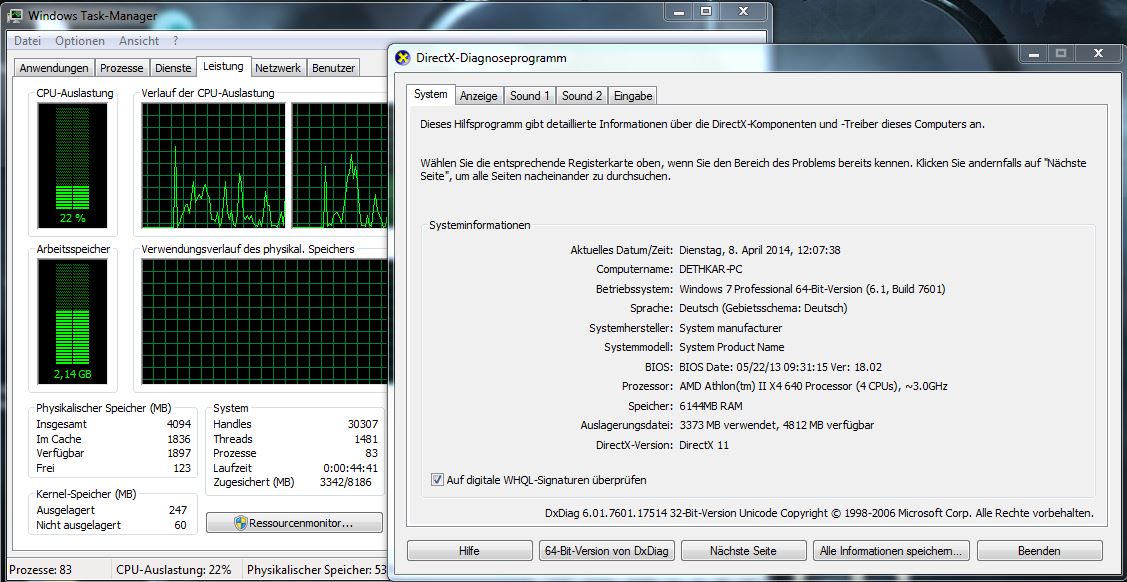Screen dimensions: 1127x582
Task: Close the Windows Task-Manager window
Action: (743, 11)
